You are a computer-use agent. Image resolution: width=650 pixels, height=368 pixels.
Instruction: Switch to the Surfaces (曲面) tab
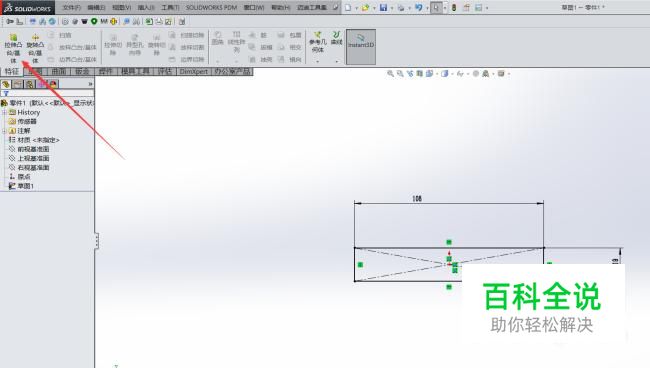pyautogui.click(x=59, y=71)
